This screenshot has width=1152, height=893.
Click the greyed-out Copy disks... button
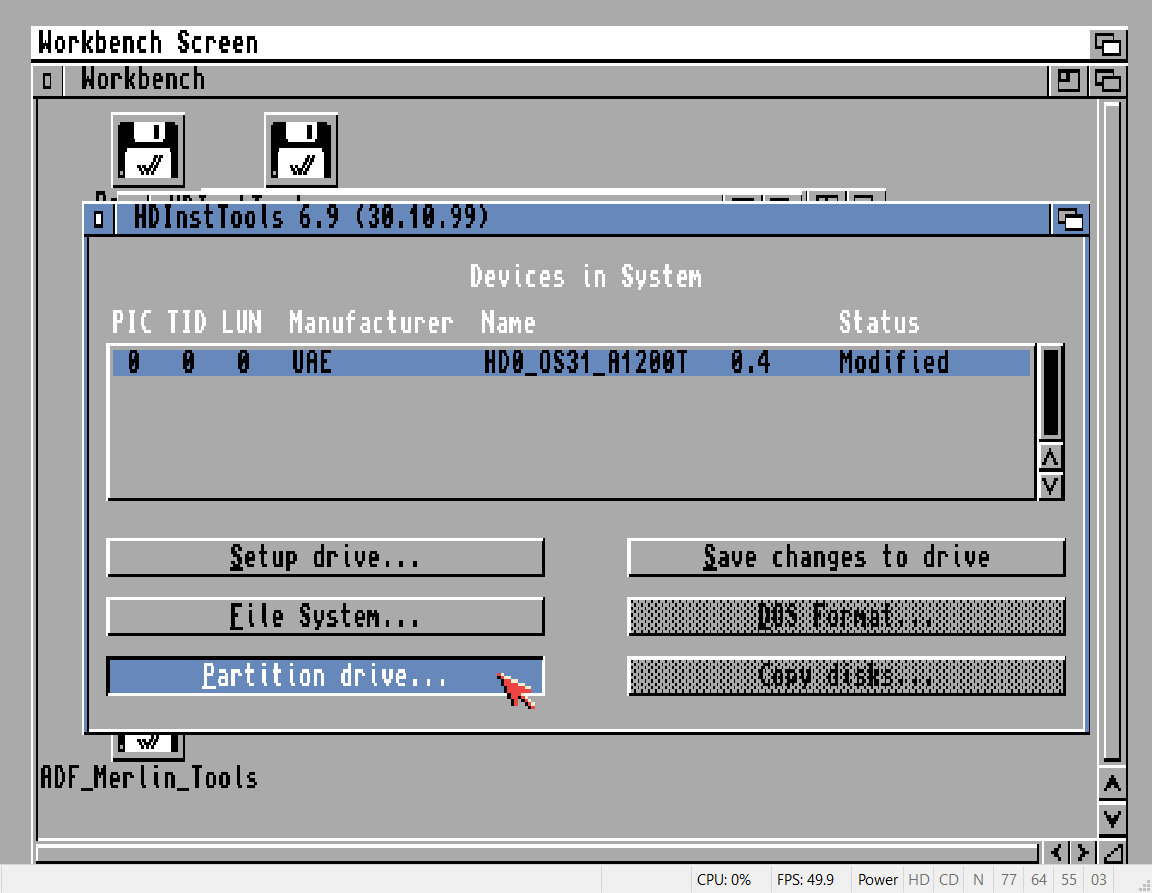point(846,675)
